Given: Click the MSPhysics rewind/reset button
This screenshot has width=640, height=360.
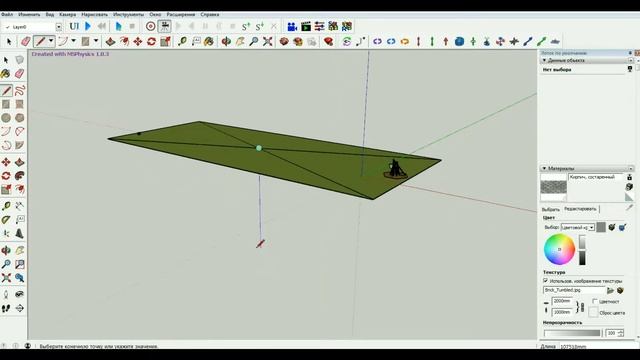Looking at the screenshot, I should click(102, 27).
